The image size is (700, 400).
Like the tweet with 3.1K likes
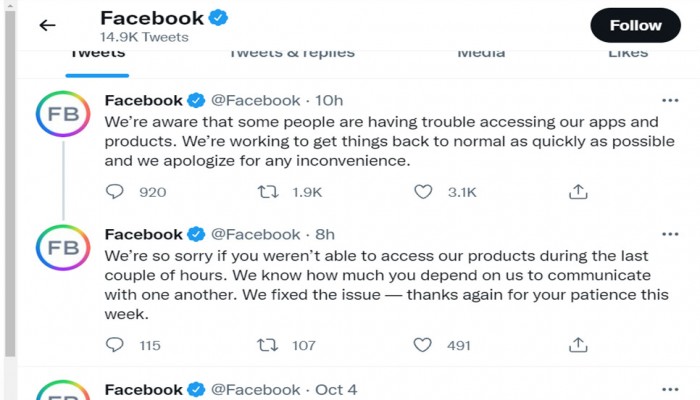point(423,192)
